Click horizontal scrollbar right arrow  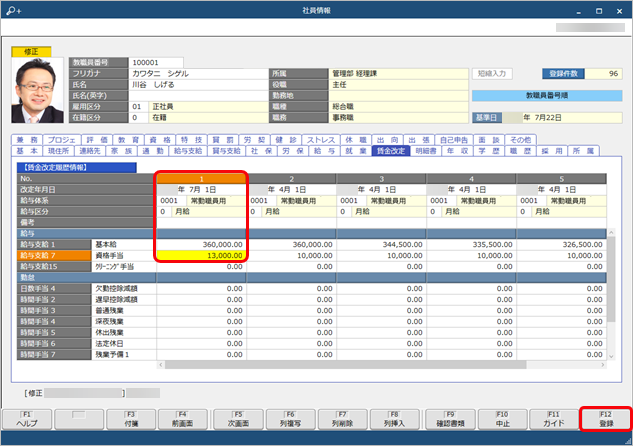click(x=603, y=365)
